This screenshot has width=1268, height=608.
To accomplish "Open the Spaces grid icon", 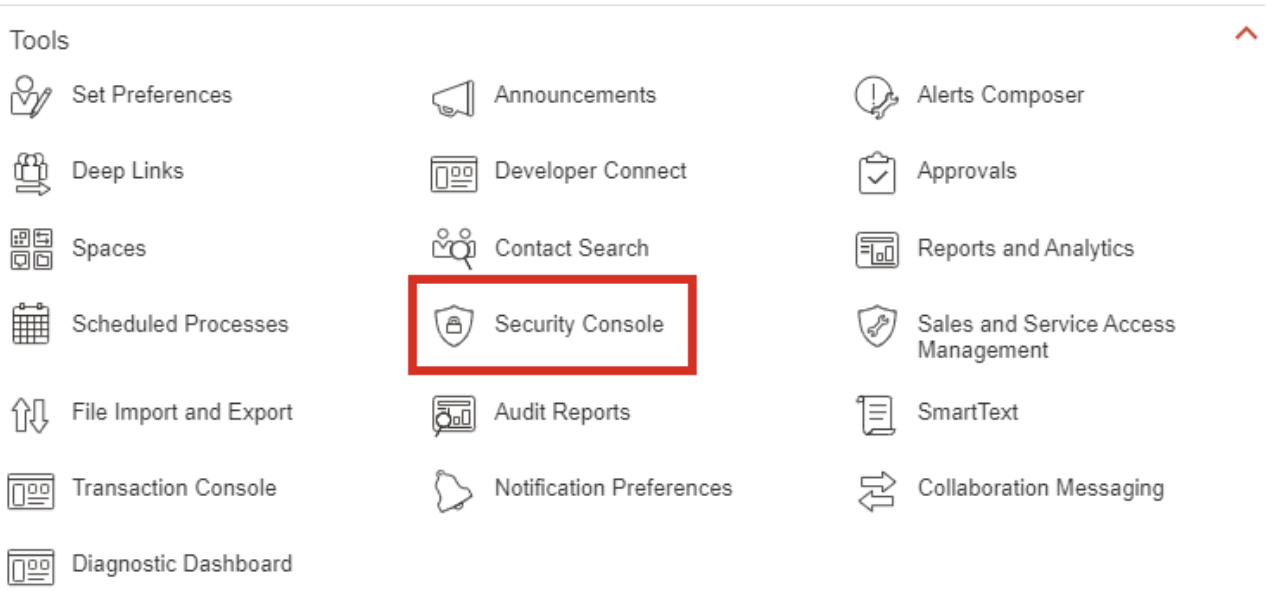I will point(30,249).
